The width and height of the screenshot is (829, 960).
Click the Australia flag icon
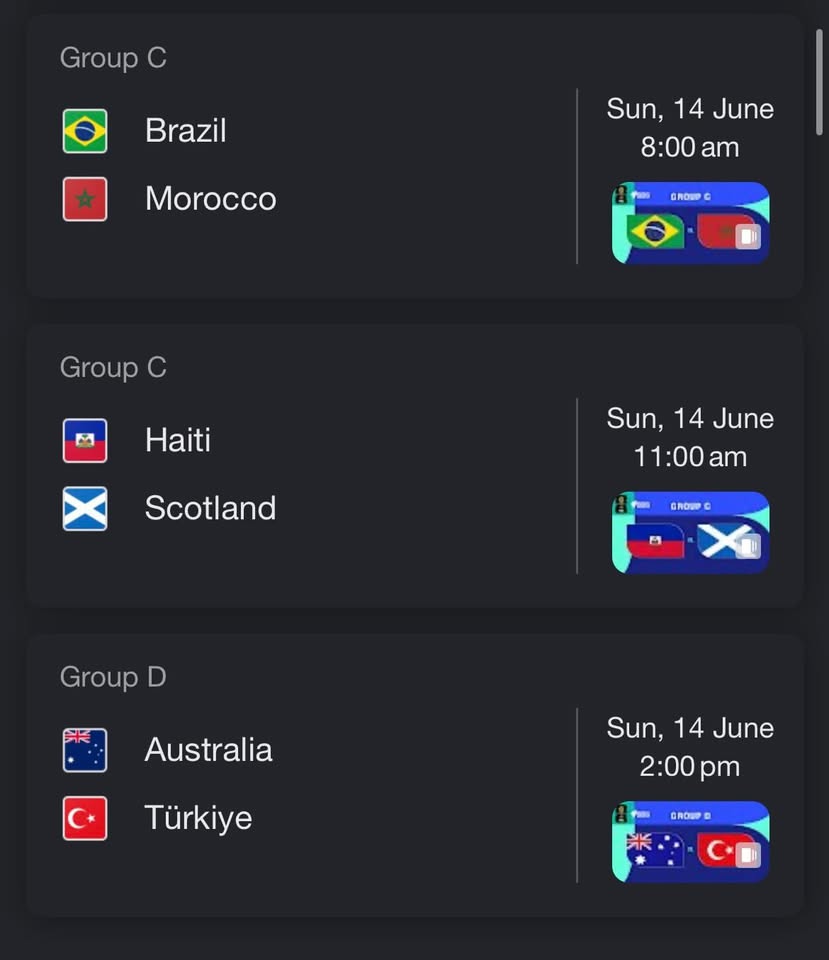click(85, 750)
